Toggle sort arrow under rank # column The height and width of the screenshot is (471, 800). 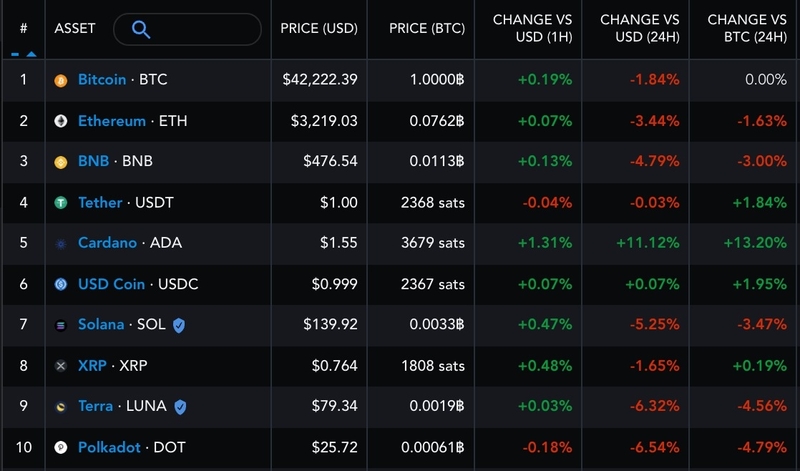click(24, 54)
